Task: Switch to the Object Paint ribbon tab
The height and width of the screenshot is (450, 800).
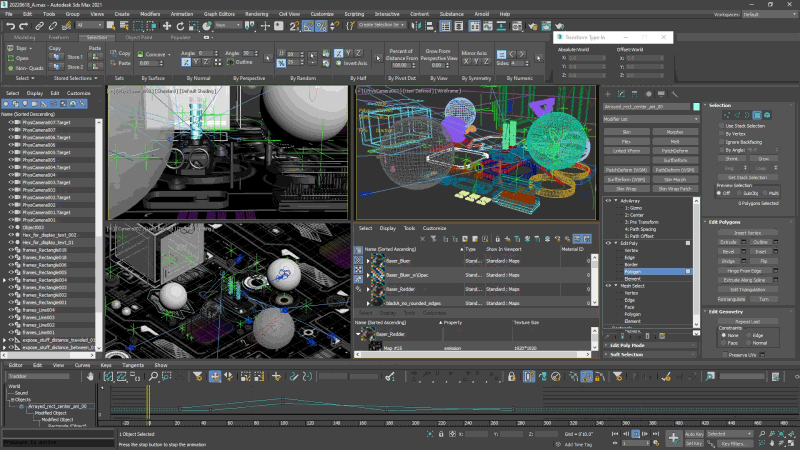Action: click(x=139, y=37)
